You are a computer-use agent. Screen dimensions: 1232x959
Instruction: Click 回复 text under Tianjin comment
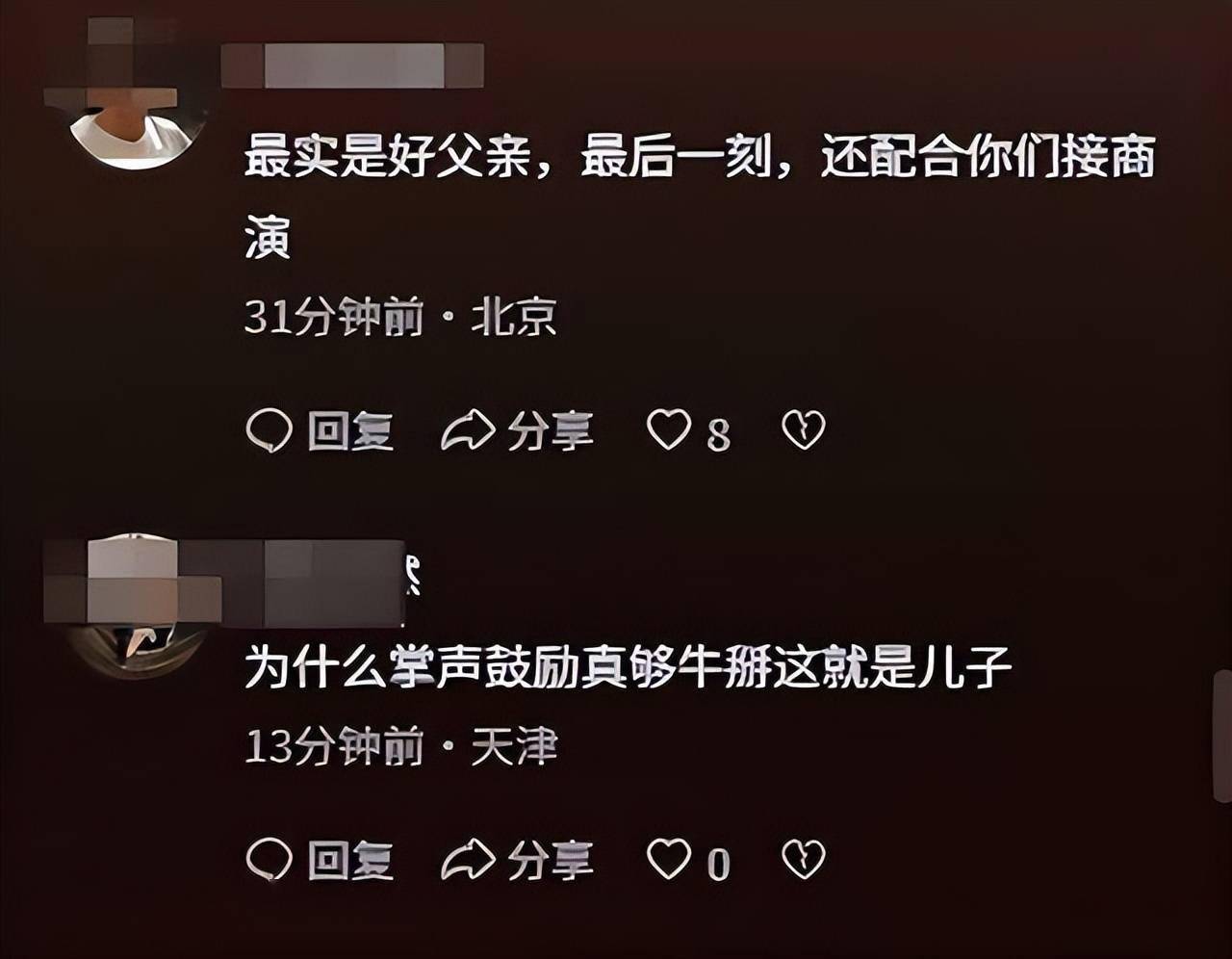(350, 860)
